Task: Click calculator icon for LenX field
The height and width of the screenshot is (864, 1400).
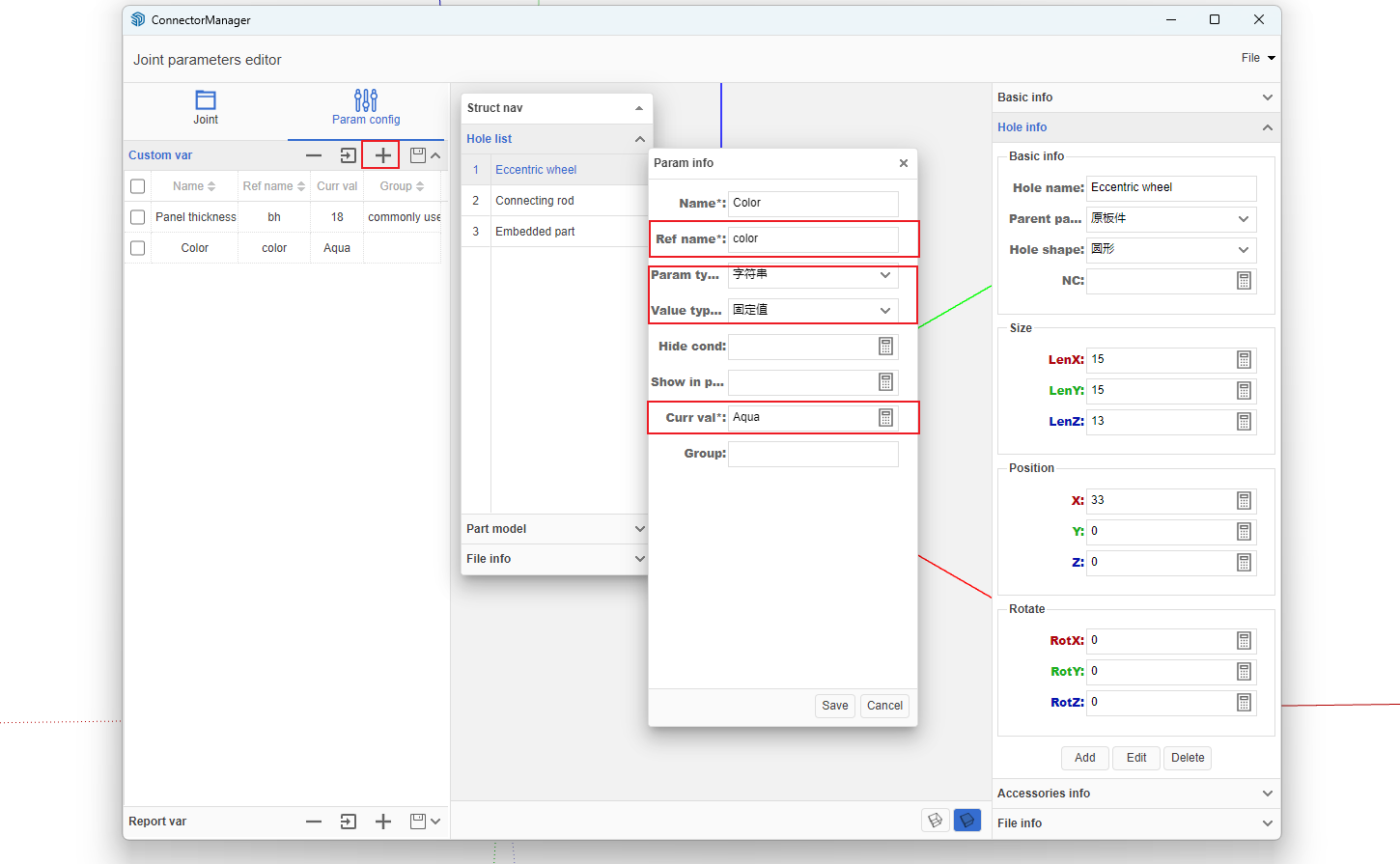Action: (x=1244, y=360)
